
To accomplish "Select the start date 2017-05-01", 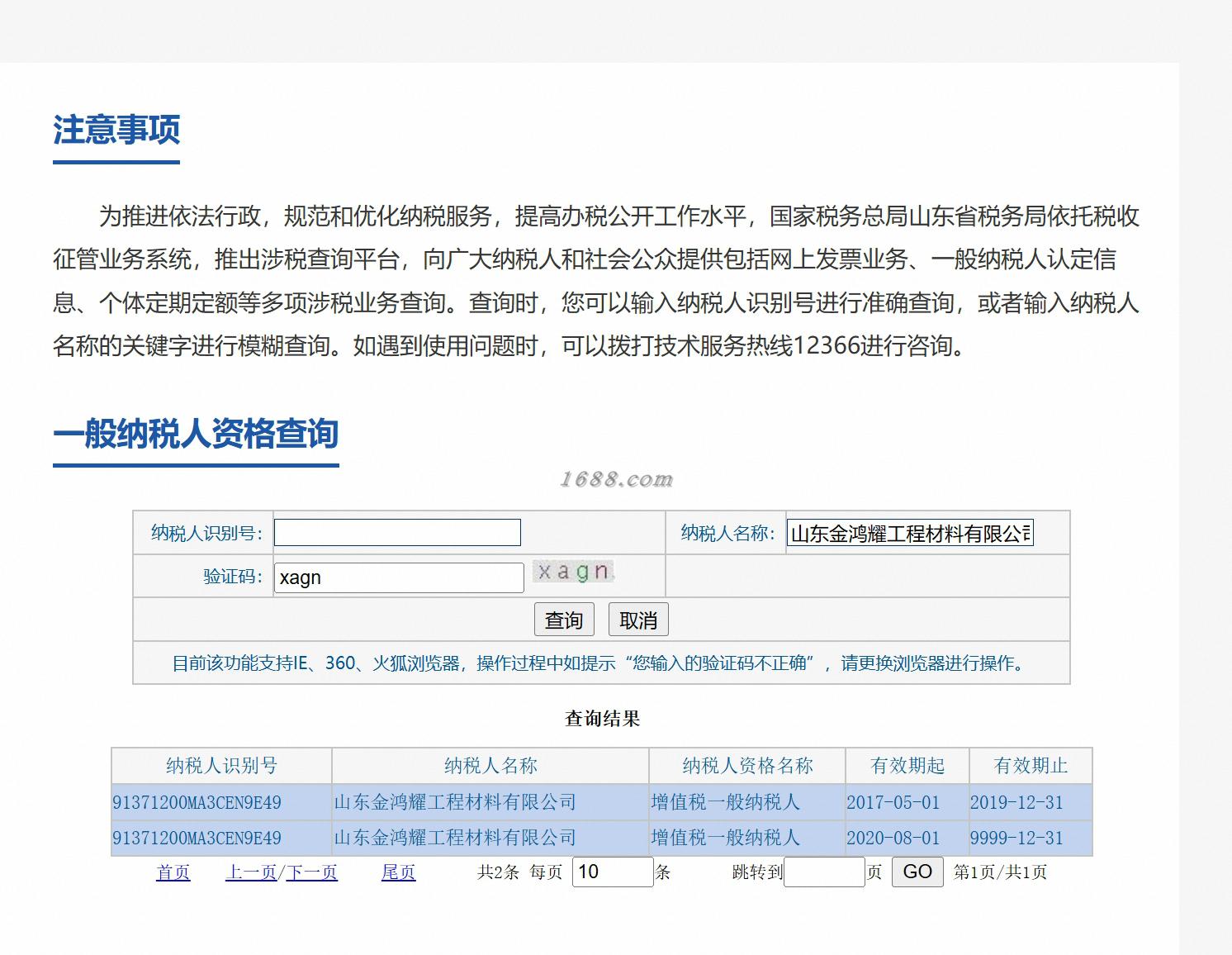I will [x=893, y=802].
